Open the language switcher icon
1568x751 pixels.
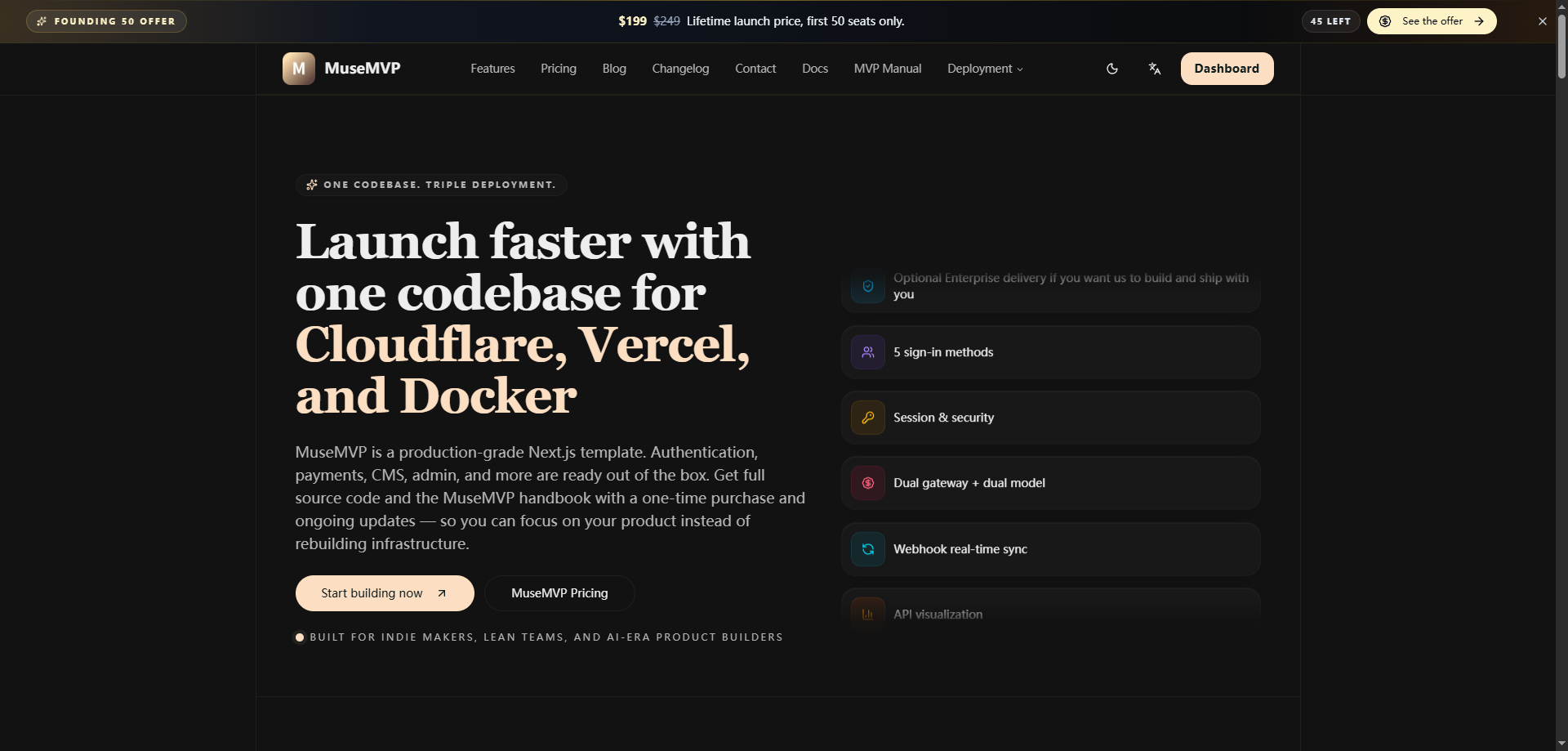click(x=1154, y=69)
